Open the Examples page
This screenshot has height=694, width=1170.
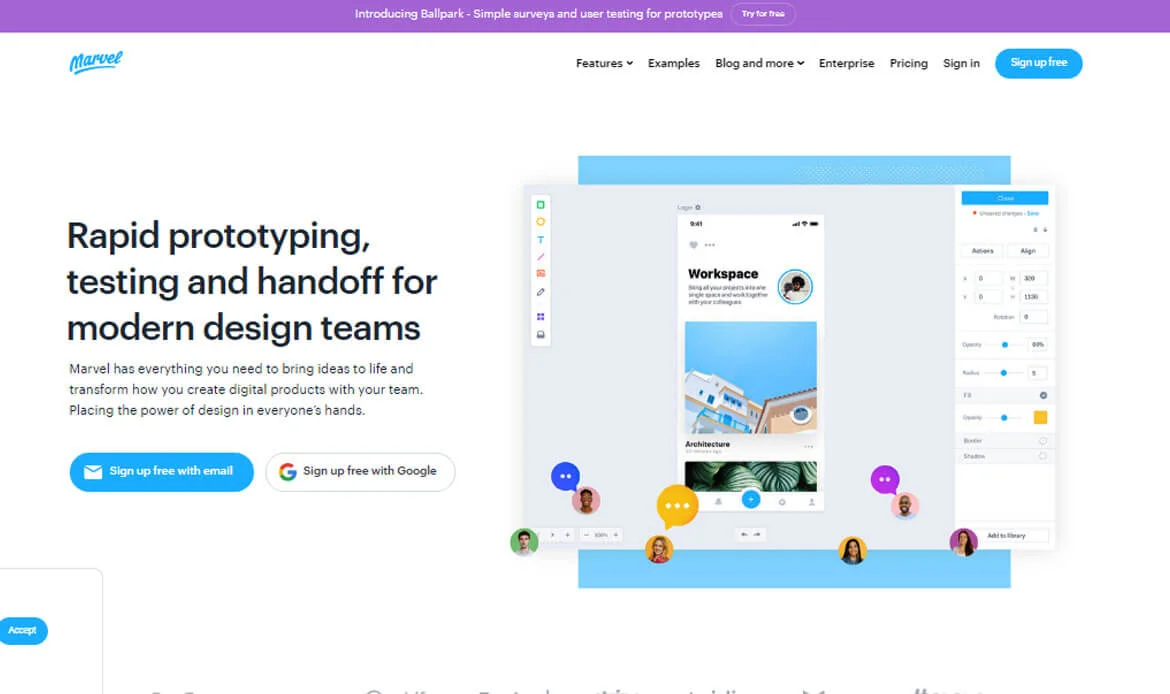(x=673, y=63)
